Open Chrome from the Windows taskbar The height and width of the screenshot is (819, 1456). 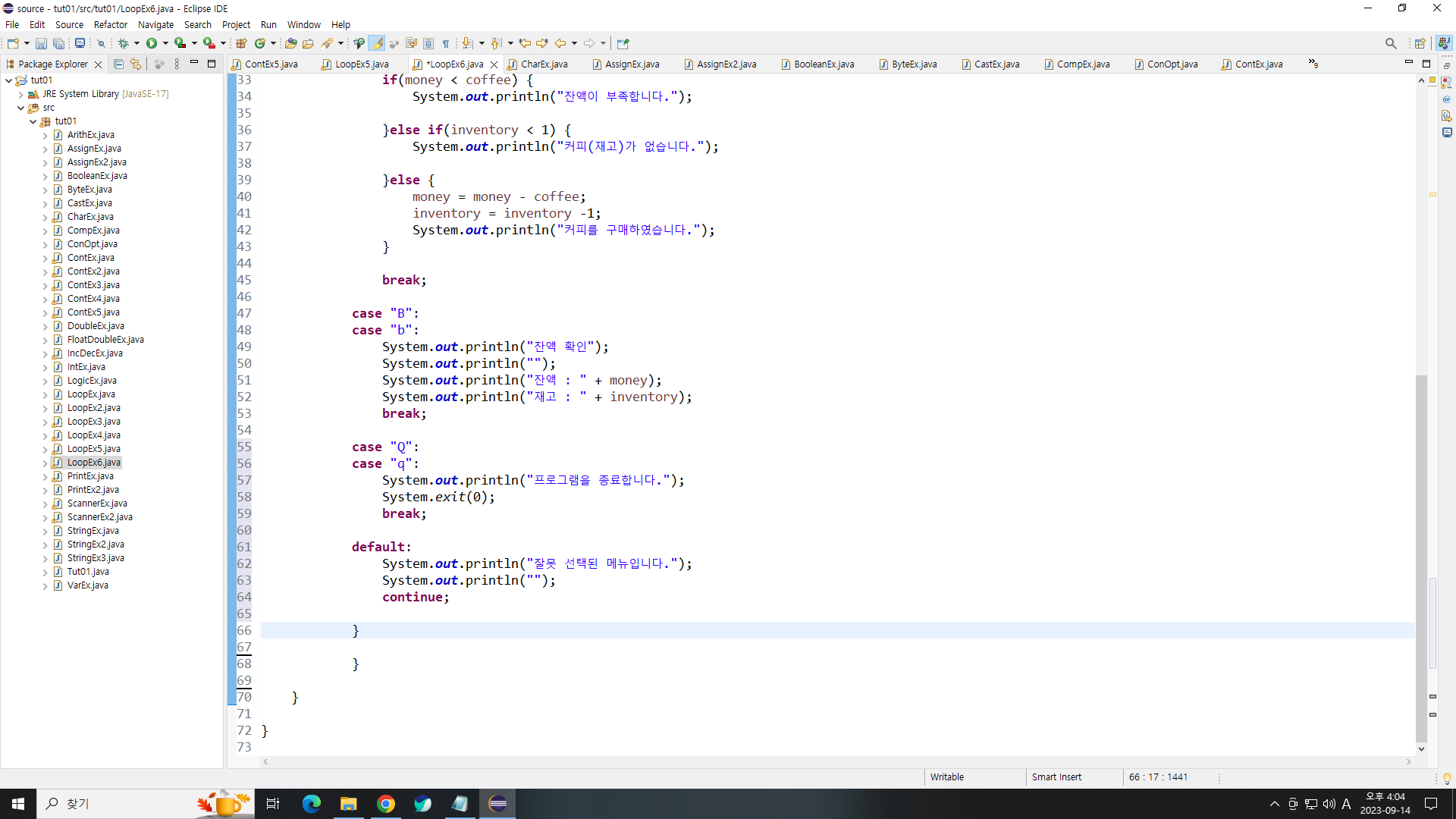point(386,804)
